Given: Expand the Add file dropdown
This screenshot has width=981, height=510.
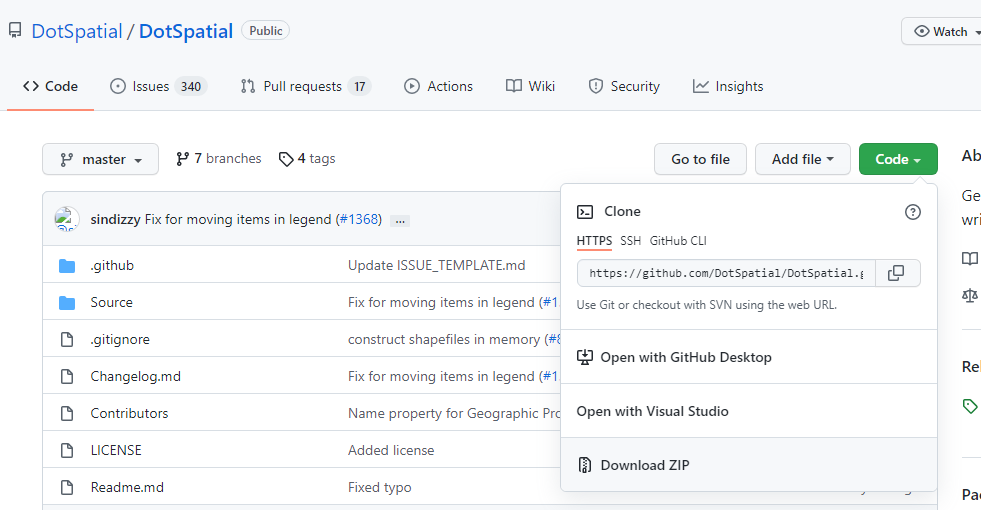Looking at the screenshot, I should pos(803,159).
